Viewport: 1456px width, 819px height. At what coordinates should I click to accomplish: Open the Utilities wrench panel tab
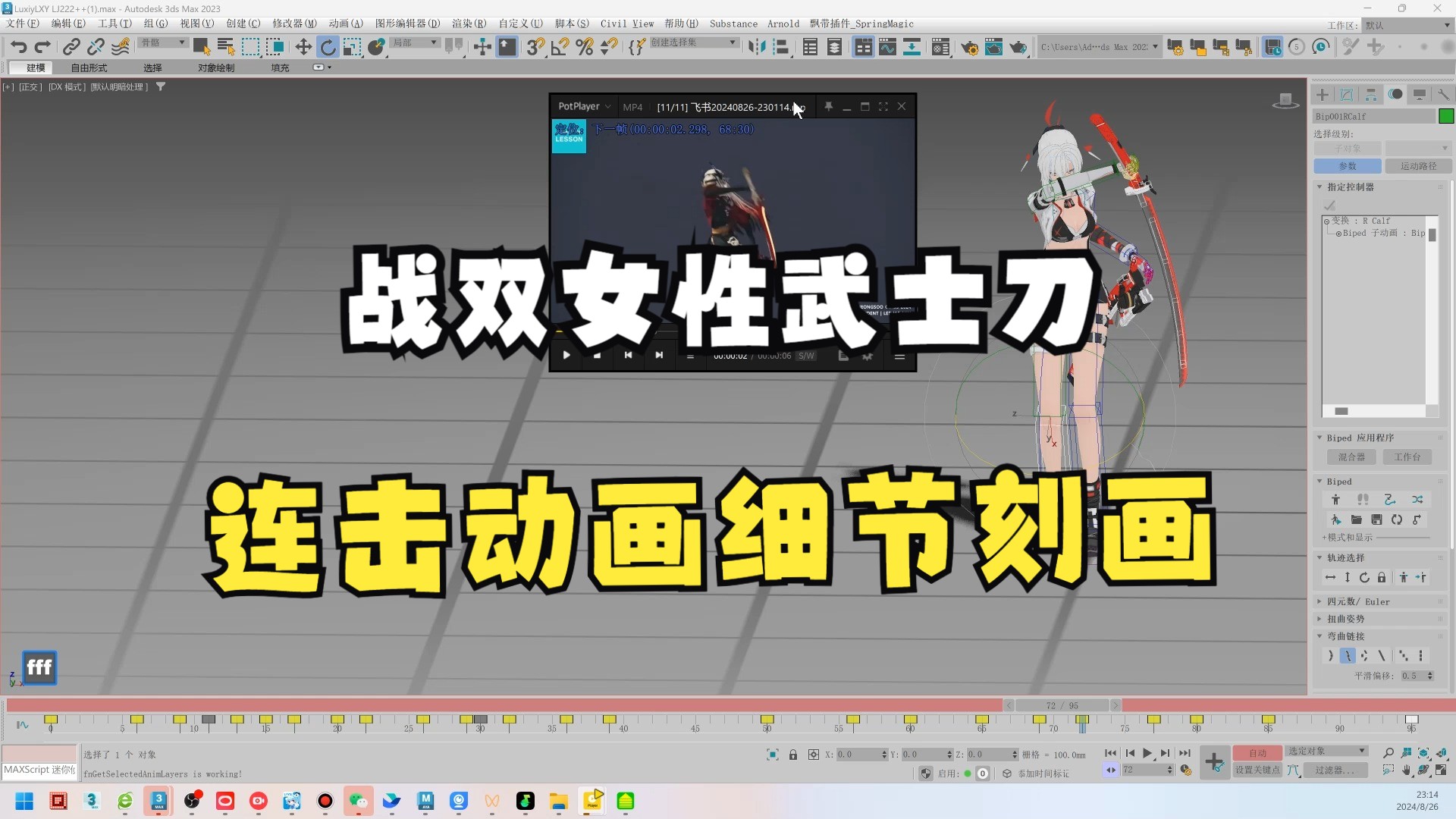pos(1443,95)
